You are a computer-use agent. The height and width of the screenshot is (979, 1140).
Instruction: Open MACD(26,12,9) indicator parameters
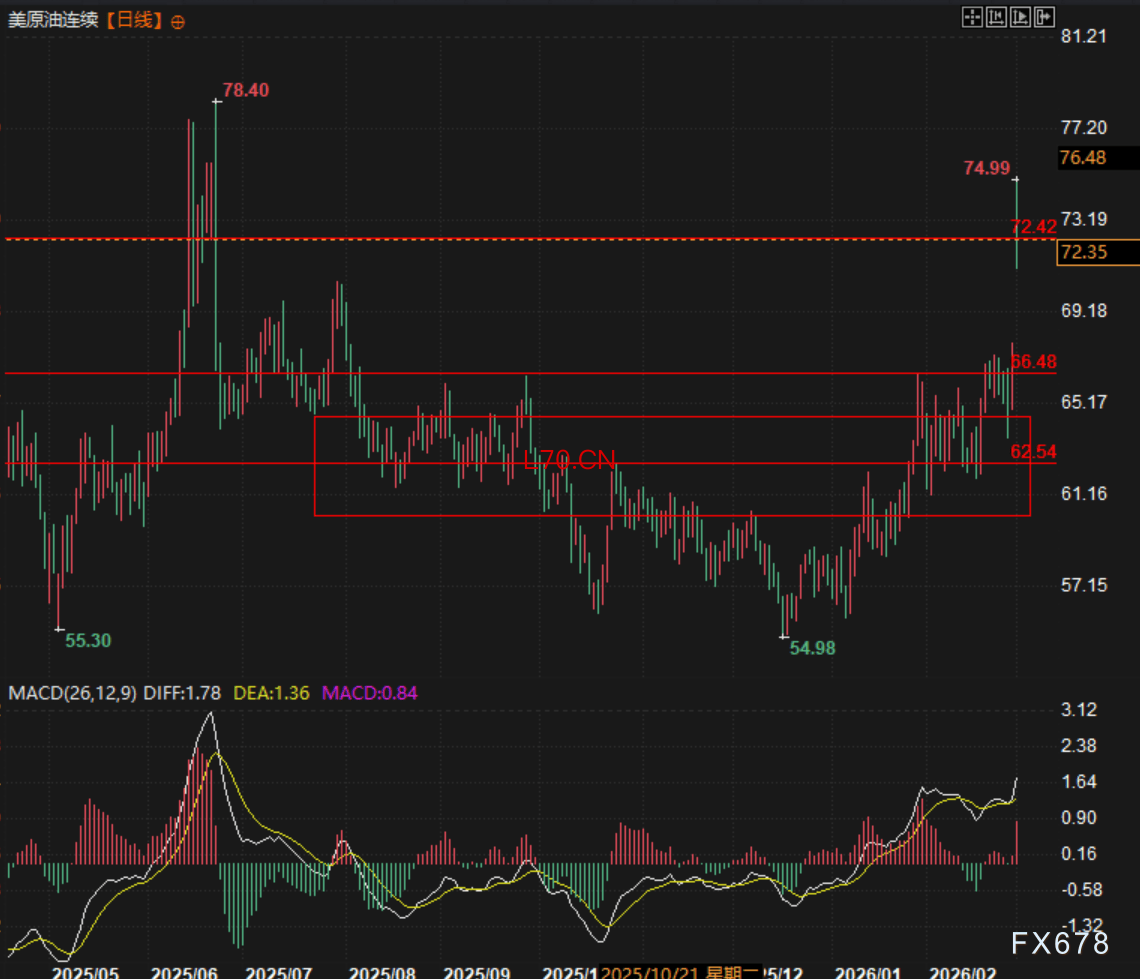(x=72, y=692)
